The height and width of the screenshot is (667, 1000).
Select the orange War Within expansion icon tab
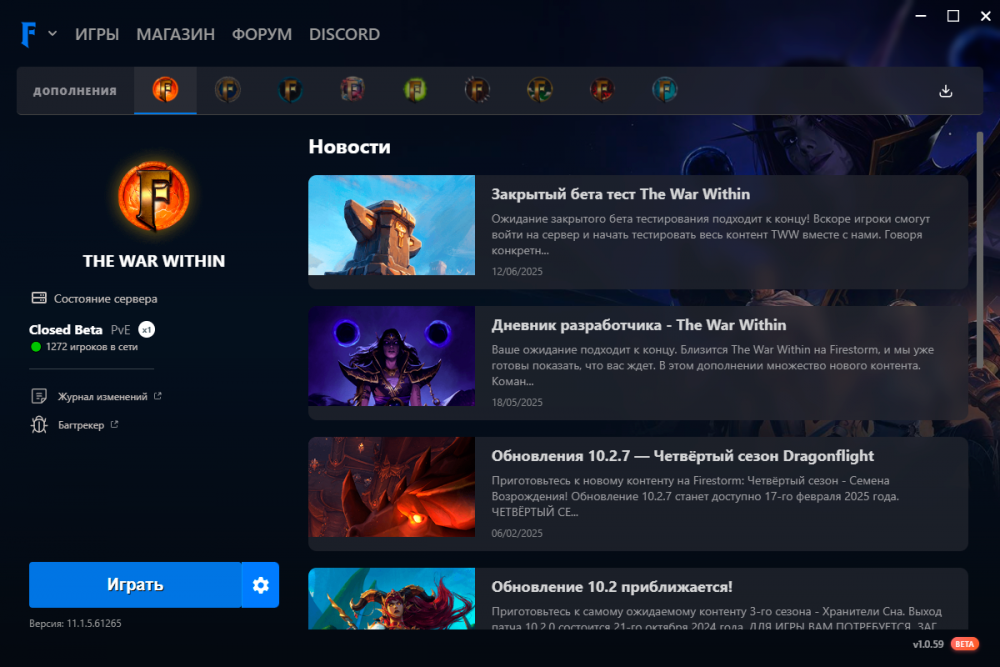165,90
